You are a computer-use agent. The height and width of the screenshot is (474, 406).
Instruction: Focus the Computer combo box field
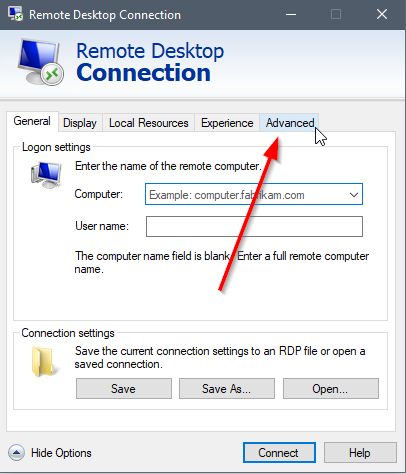pos(254,194)
